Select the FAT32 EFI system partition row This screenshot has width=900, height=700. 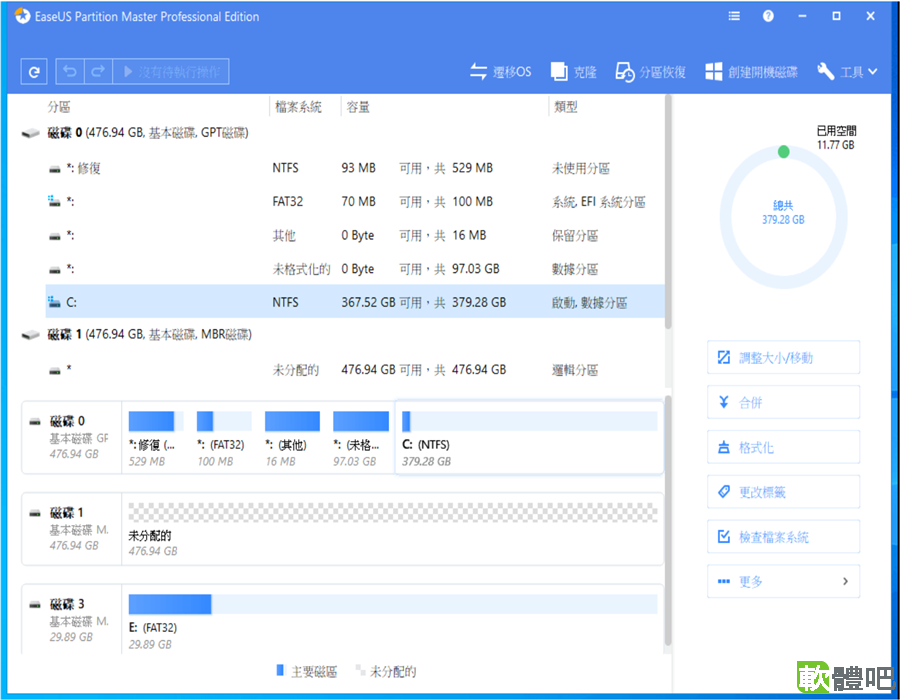click(x=355, y=201)
